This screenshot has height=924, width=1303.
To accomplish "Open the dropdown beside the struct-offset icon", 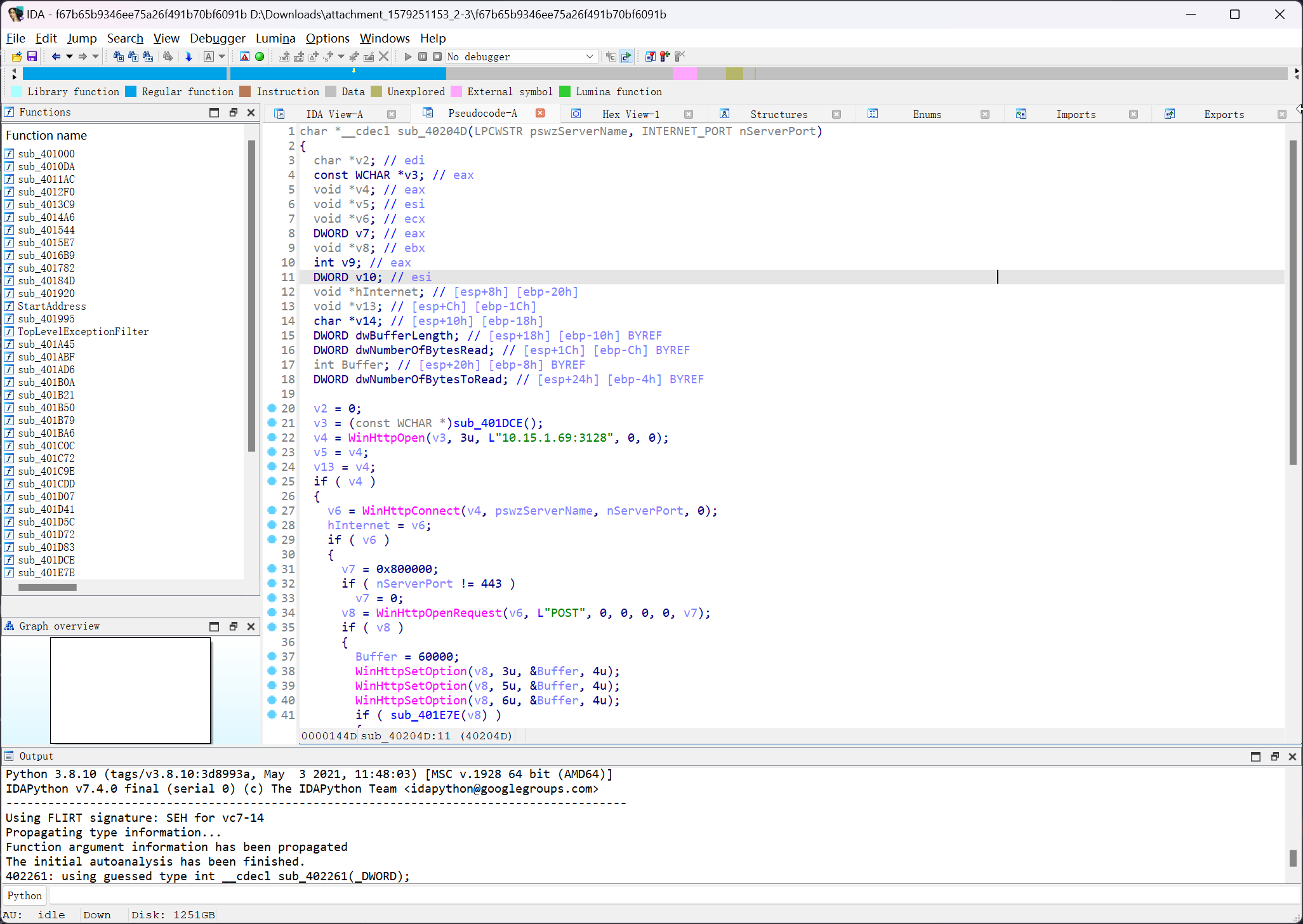I will pos(341,56).
